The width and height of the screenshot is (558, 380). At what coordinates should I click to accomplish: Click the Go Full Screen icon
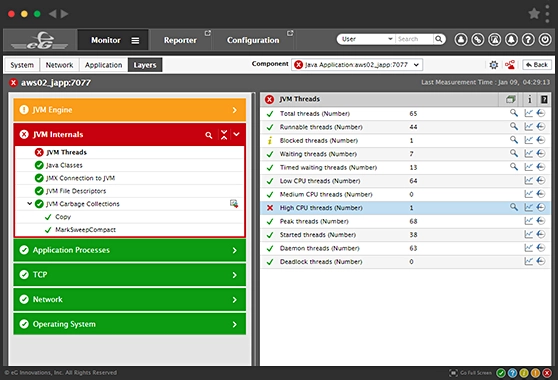tap(453, 373)
